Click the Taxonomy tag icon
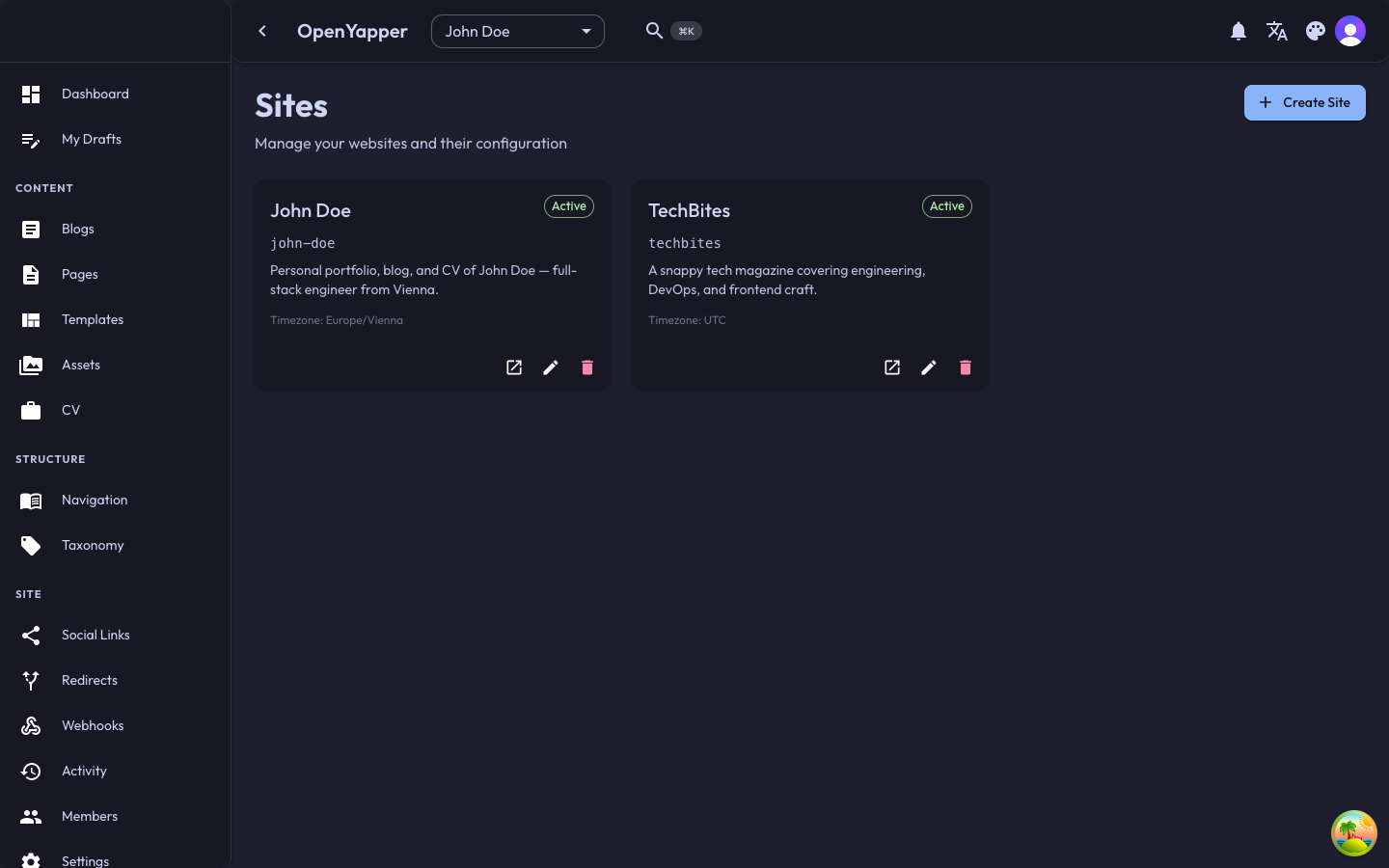The height and width of the screenshot is (868, 1389). 31,545
